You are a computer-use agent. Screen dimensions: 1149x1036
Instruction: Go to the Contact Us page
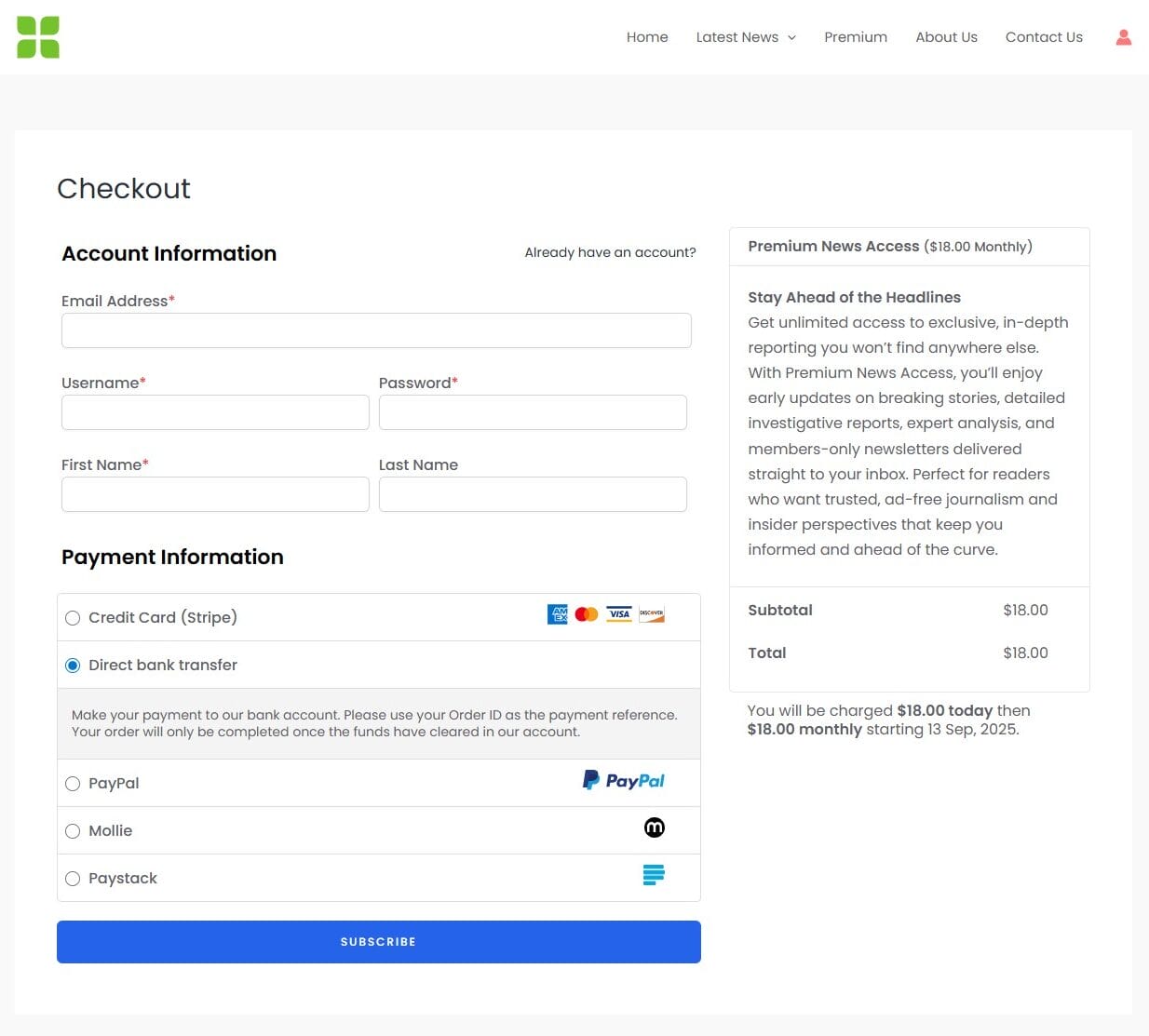[x=1044, y=37]
